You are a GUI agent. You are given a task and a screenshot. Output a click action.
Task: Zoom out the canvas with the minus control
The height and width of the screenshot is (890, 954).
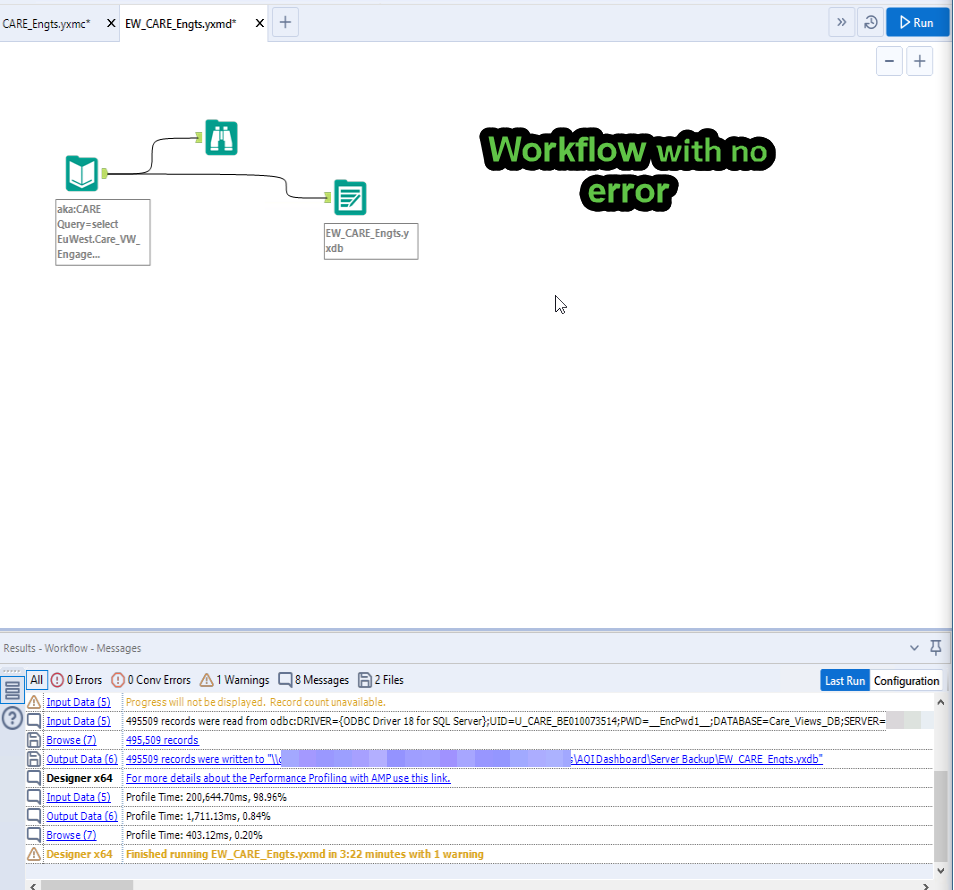(x=889, y=60)
